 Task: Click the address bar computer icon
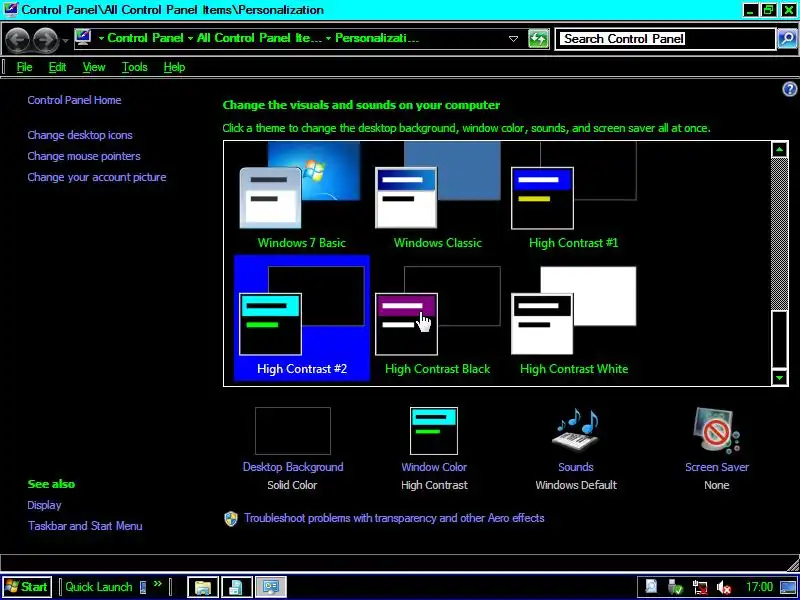point(83,38)
